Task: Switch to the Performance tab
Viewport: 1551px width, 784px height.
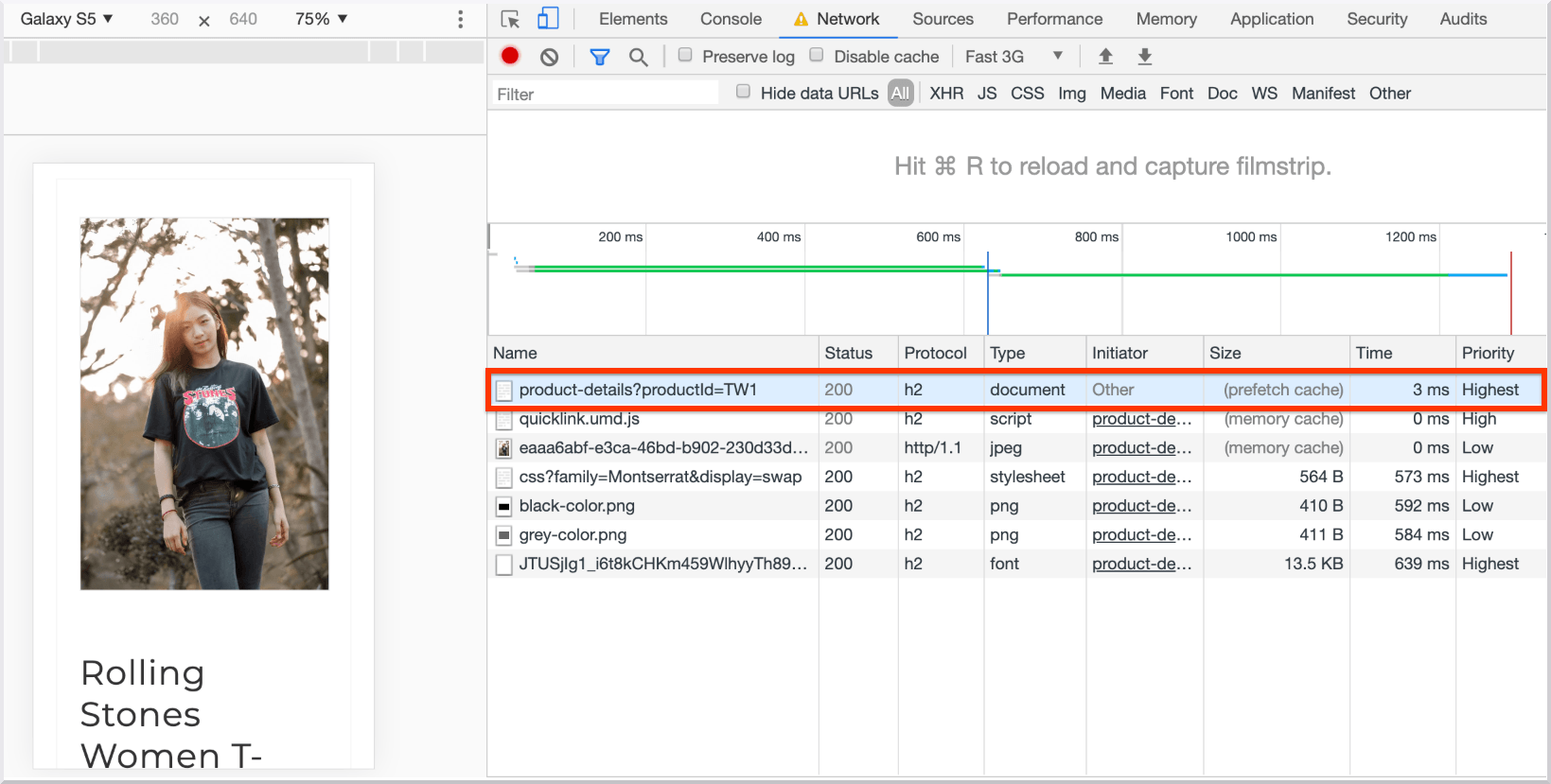Action: coord(1054,19)
